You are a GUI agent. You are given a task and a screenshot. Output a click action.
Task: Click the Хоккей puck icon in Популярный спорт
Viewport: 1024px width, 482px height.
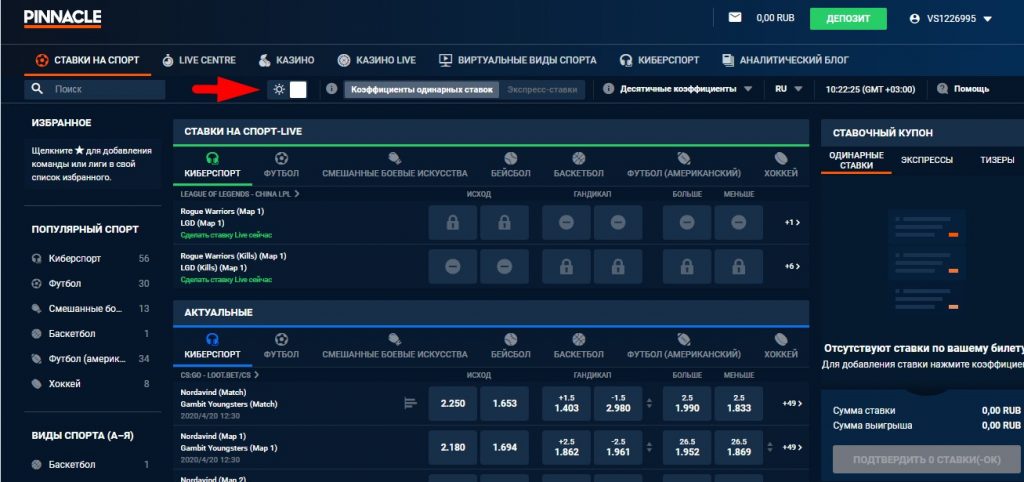tap(37, 384)
